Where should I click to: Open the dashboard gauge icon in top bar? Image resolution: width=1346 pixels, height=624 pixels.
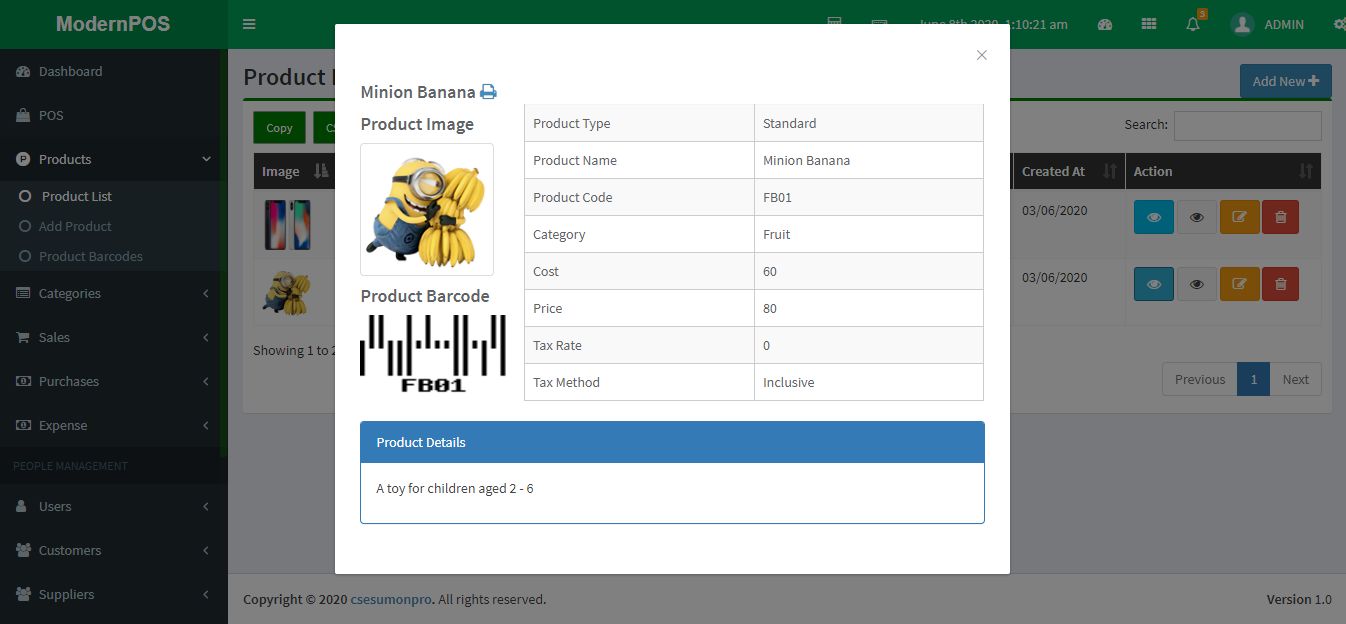[x=1105, y=24]
